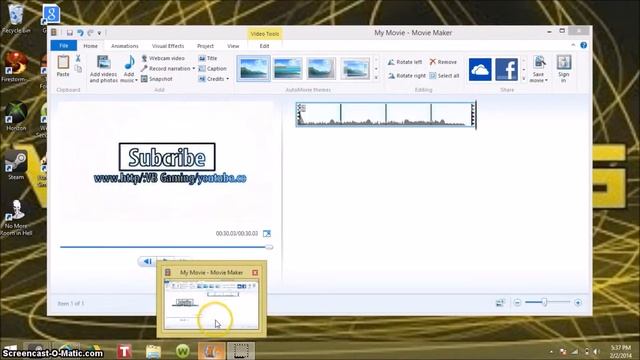Click Rotate right
The width and height of the screenshot is (640, 360).
(407, 76)
